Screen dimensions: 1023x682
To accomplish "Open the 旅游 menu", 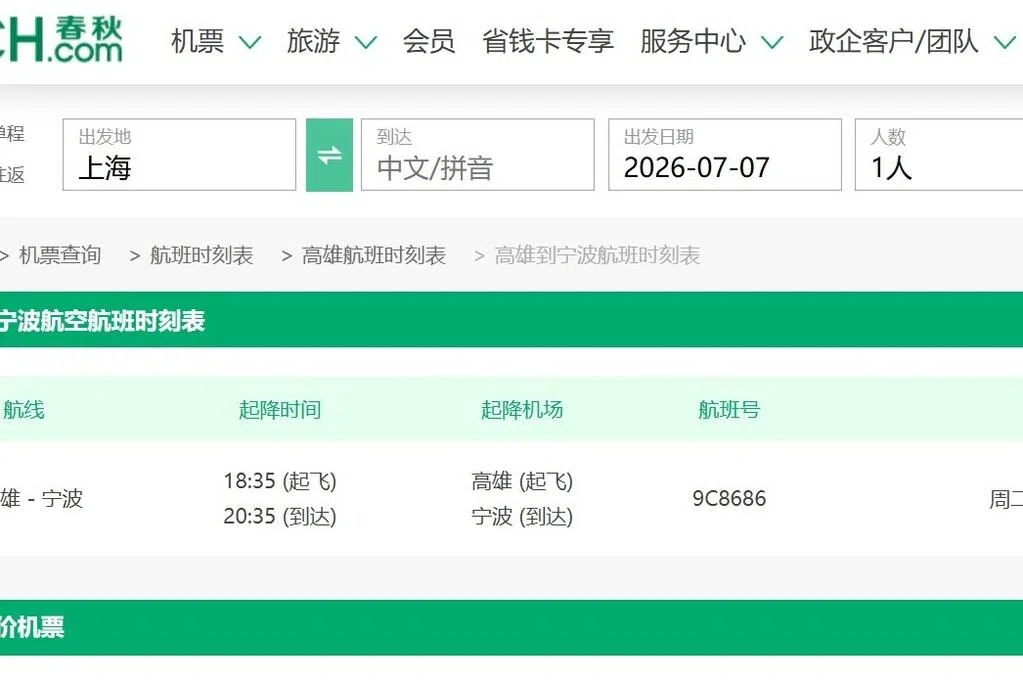I will (313, 41).
